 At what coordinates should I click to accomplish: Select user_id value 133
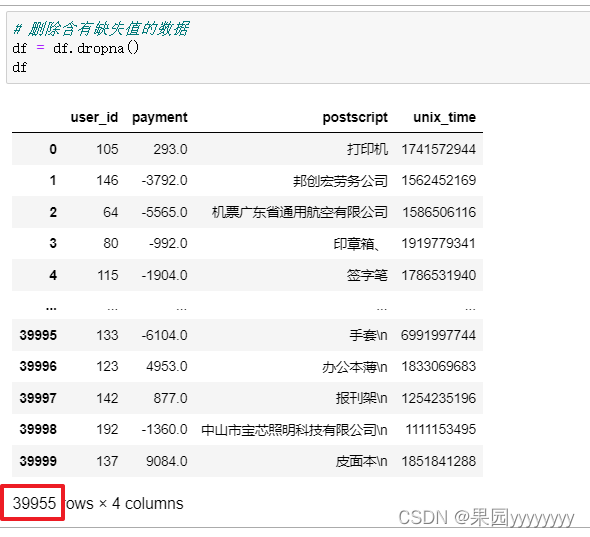[x=107, y=335]
